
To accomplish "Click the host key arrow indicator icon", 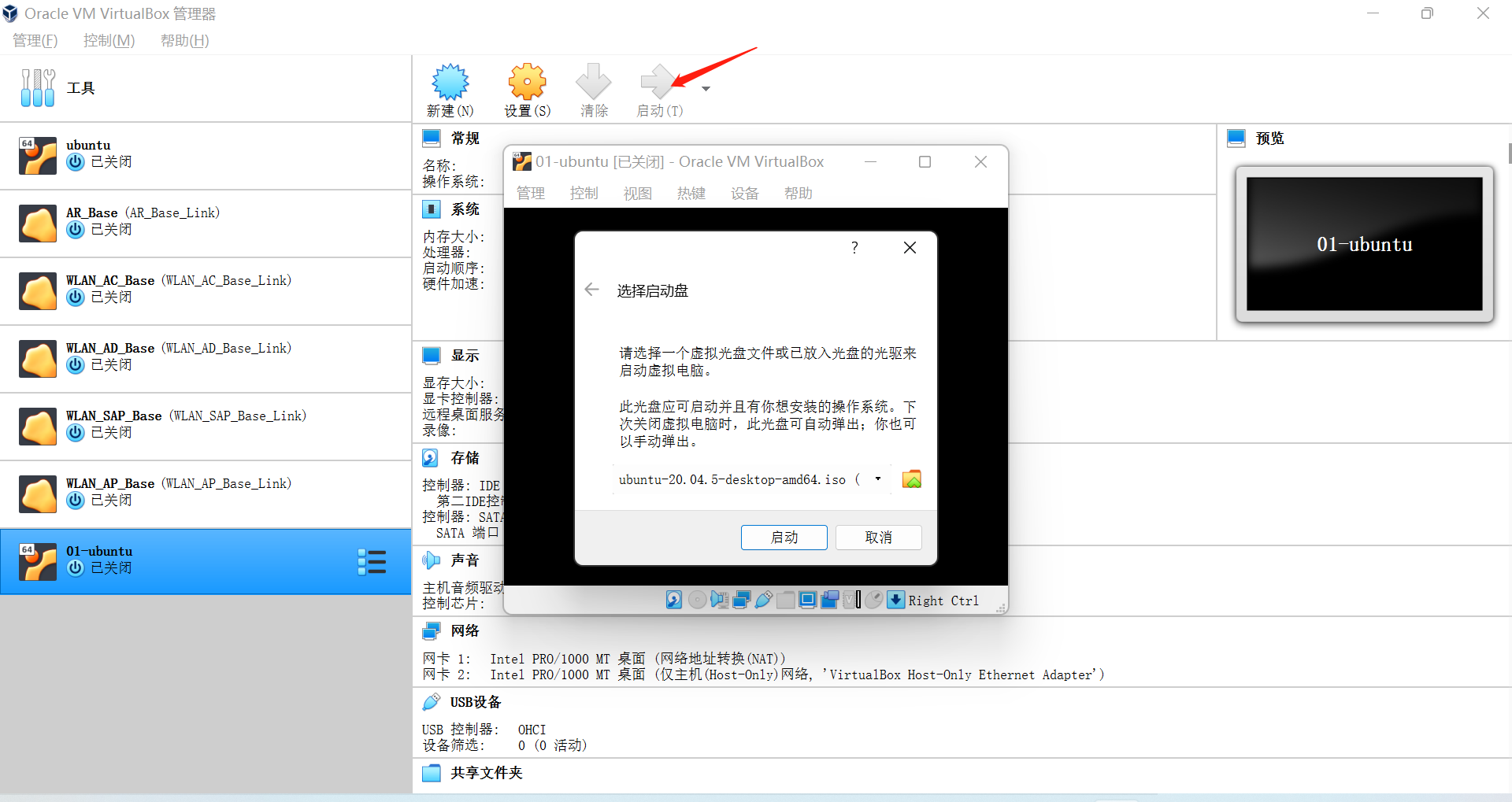I will tap(896, 600).
